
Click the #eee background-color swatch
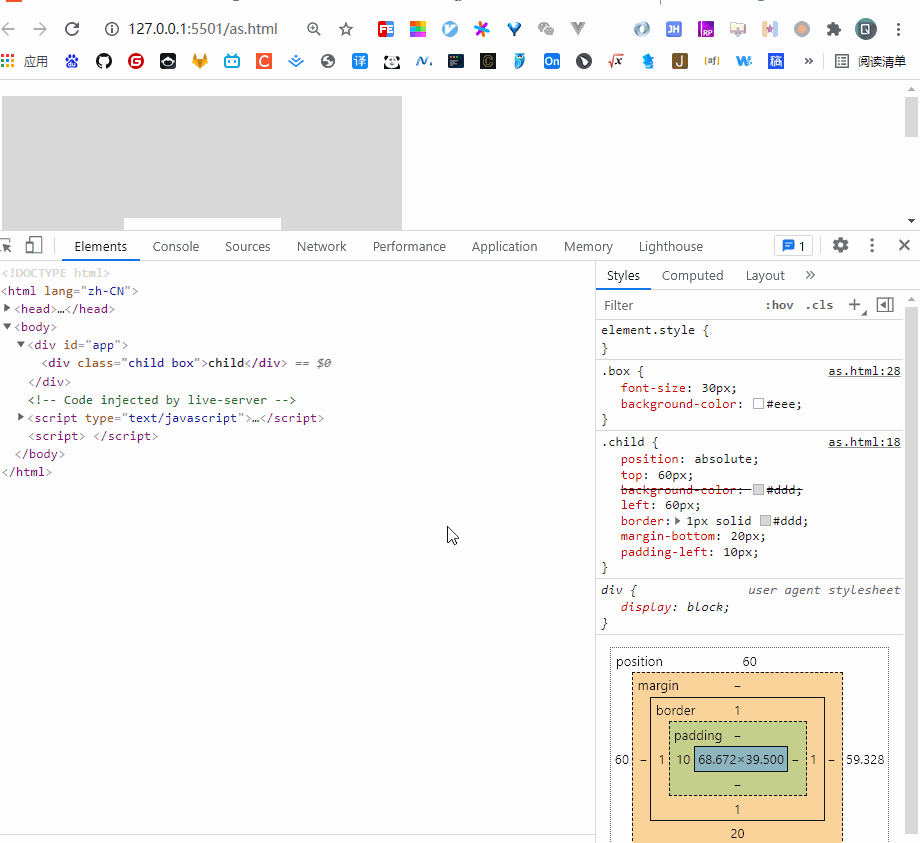pyautogui.click(x=758, y=404)
